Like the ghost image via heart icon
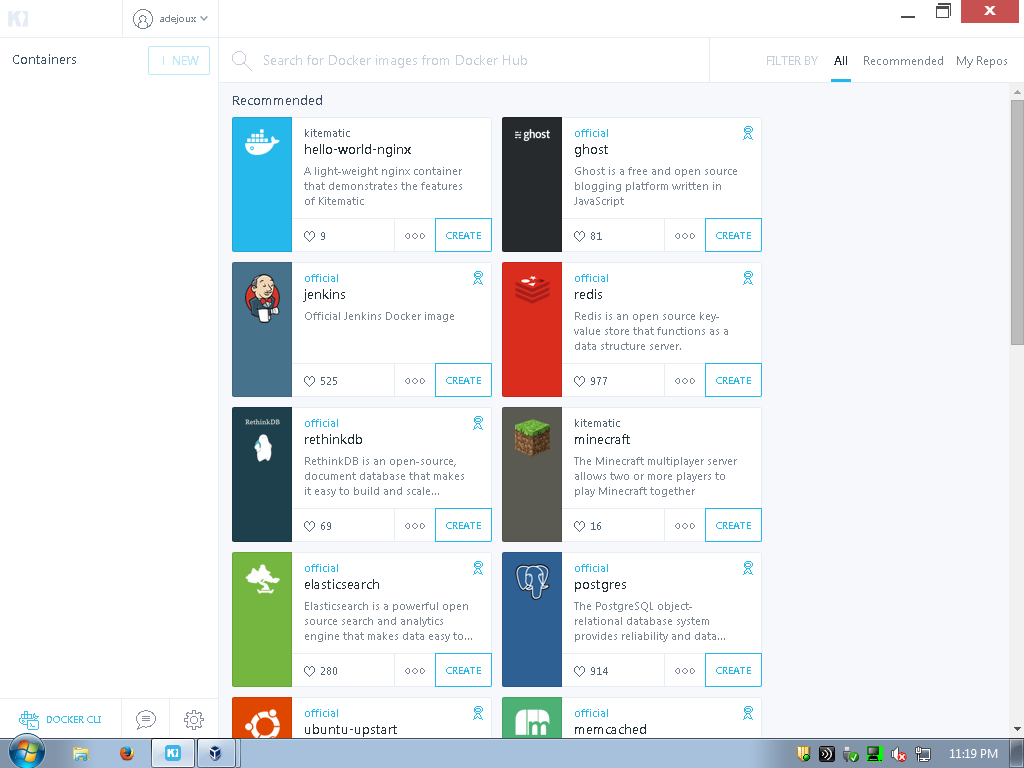The width and height of the screenshot is (1024, 768). pos(579,236)
